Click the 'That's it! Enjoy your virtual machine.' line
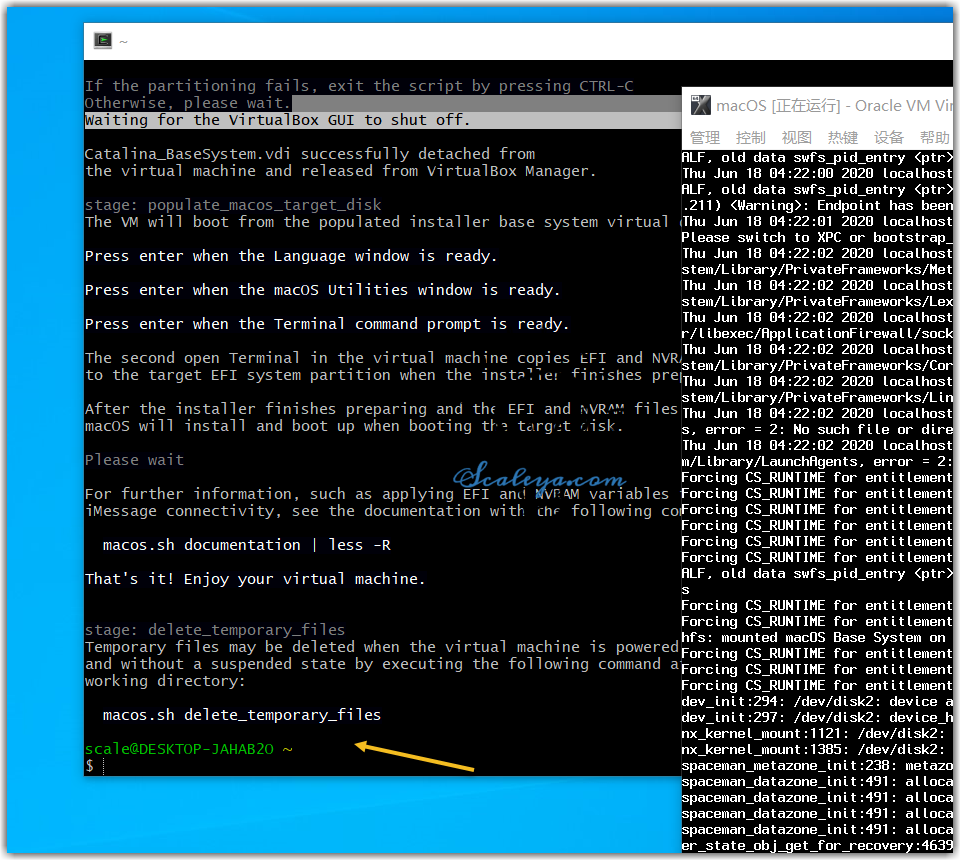Image resolution: width=961 pixels, height=861 pixels. click(x=255, y=579)
